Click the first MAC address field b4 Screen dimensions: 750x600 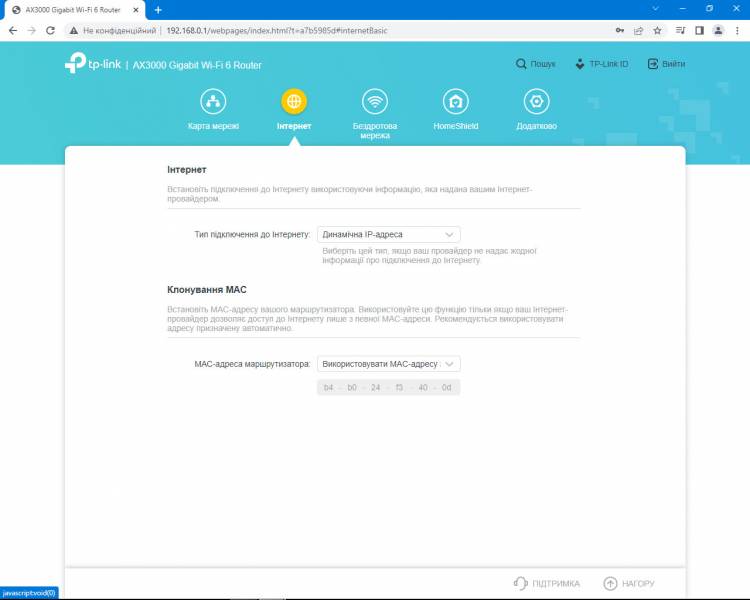(328, 387)
